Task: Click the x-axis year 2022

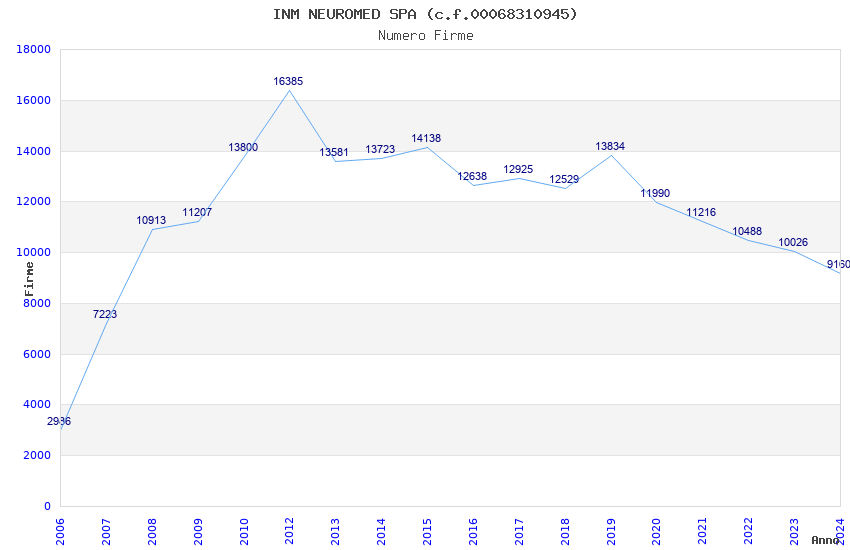Action: (x=748, y=531)
